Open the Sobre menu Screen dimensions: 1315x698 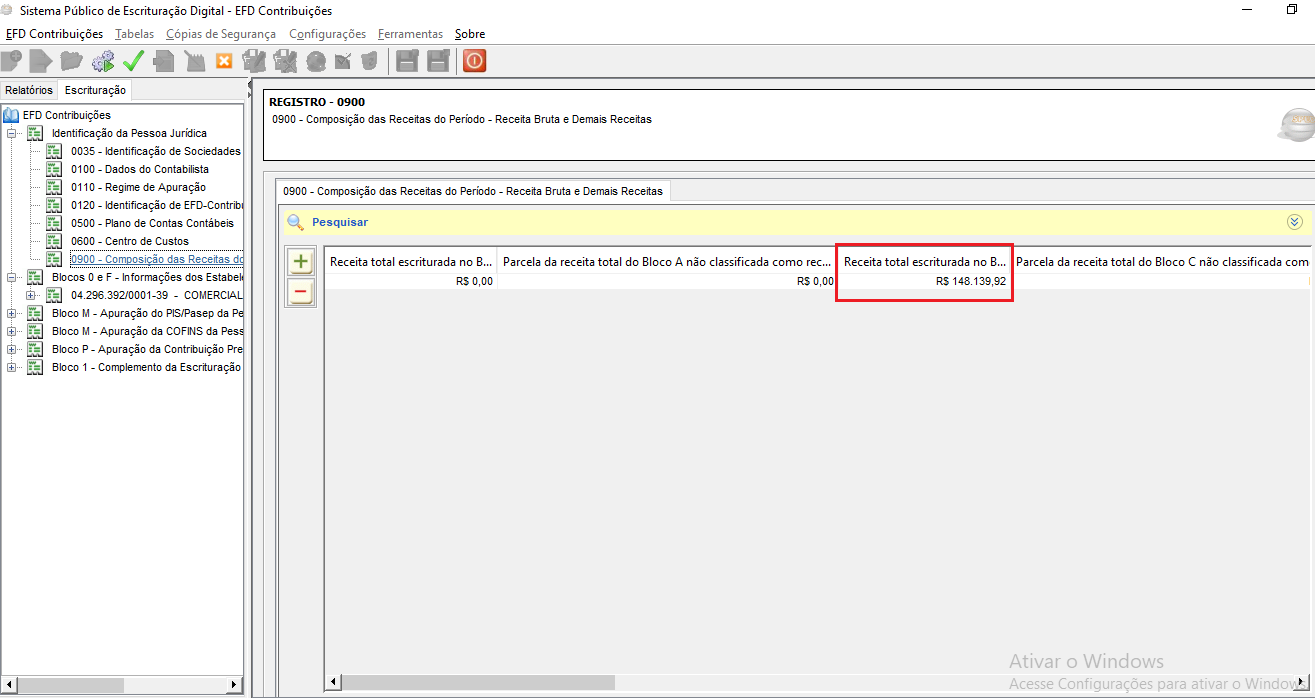coord(469,34)
